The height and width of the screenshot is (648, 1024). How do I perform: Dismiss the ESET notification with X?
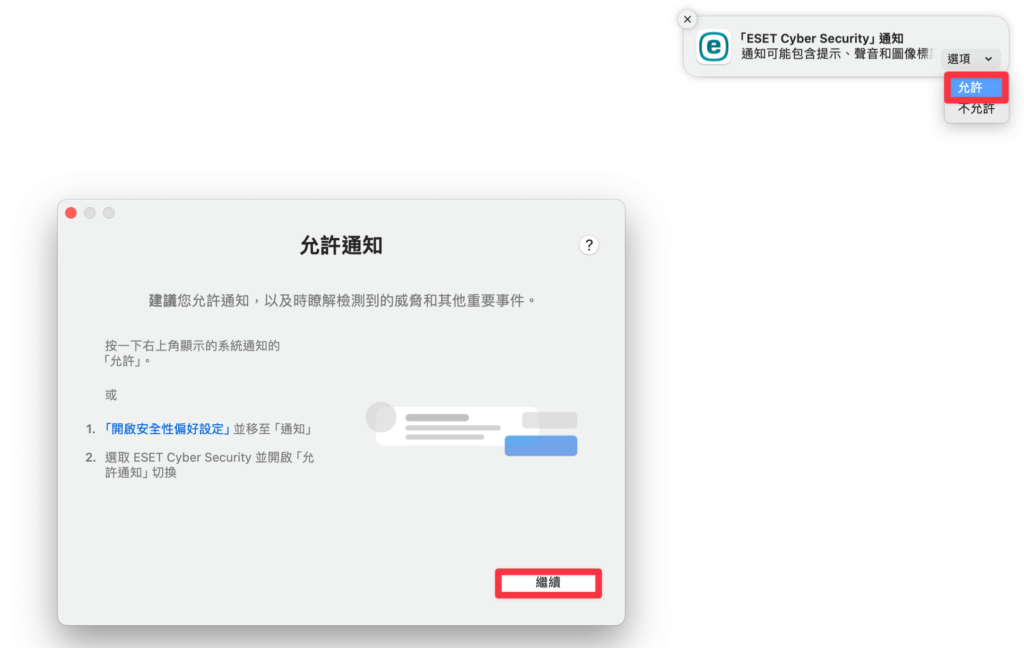[x=687, y=20]
